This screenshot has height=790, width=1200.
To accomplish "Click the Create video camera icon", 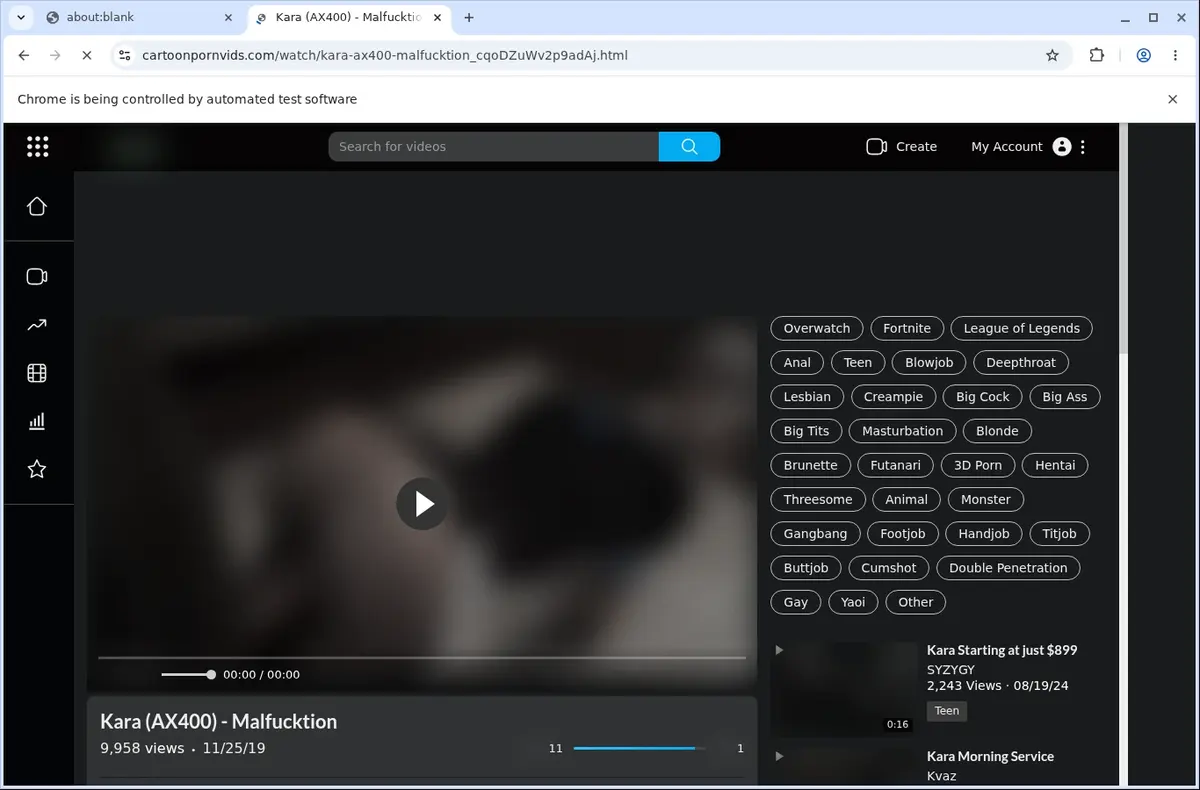I will coord(877,146).
